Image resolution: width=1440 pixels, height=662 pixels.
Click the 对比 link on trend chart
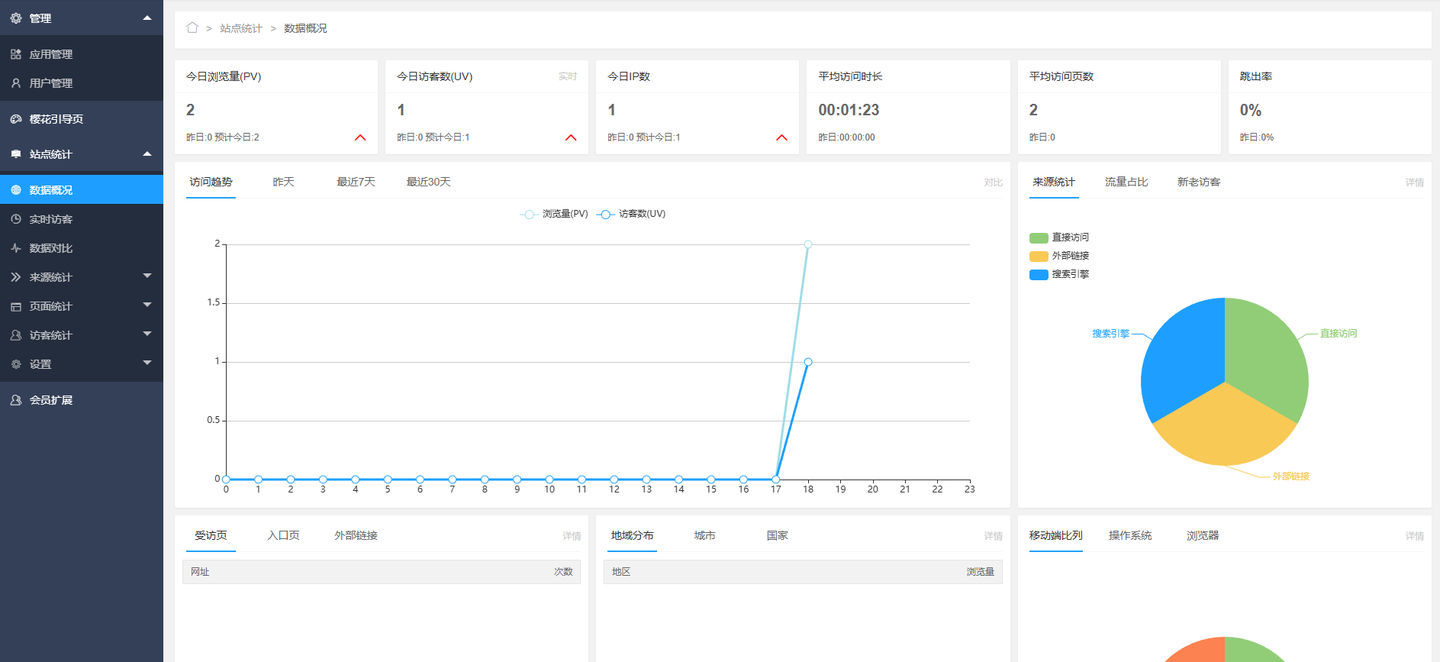click(x=993, y=183)
